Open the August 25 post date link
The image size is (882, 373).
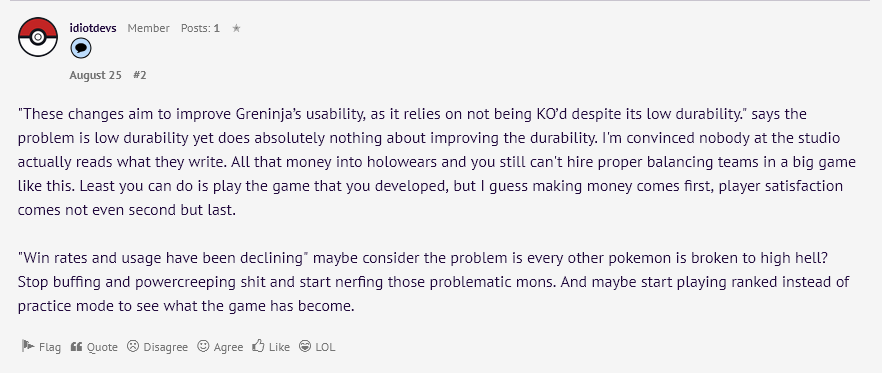coord(96,75)
